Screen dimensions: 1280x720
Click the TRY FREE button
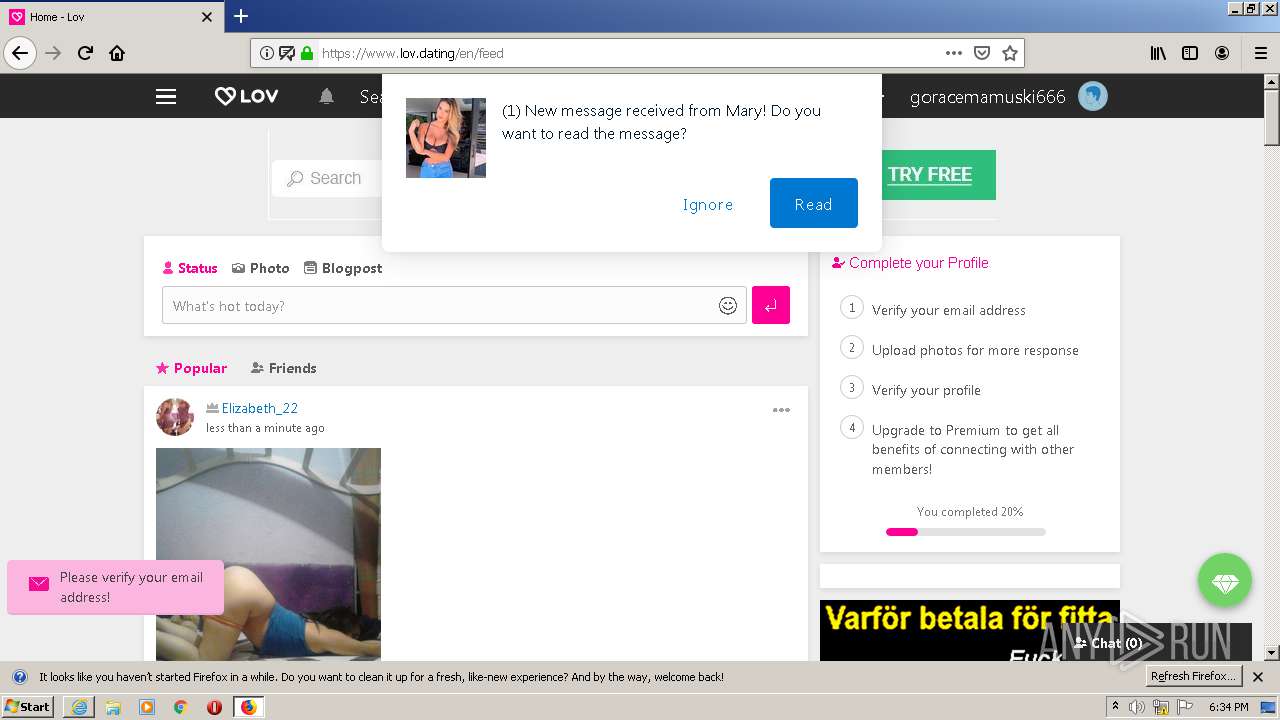click(x=930, y=175)
